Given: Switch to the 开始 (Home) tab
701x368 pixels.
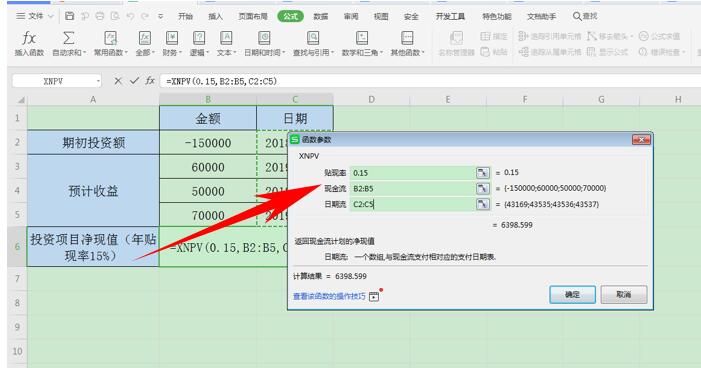Looking at the screenshot, I should pos(185,16).
